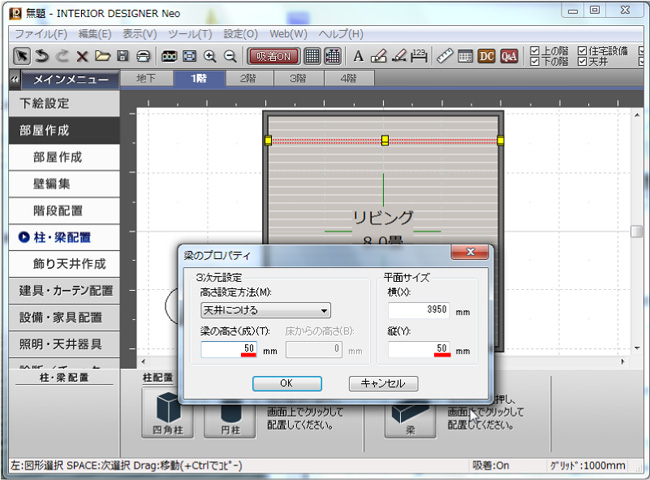650x480 pixels.
Task: Select the text (A) tool icon
Action: coord(358,56)
